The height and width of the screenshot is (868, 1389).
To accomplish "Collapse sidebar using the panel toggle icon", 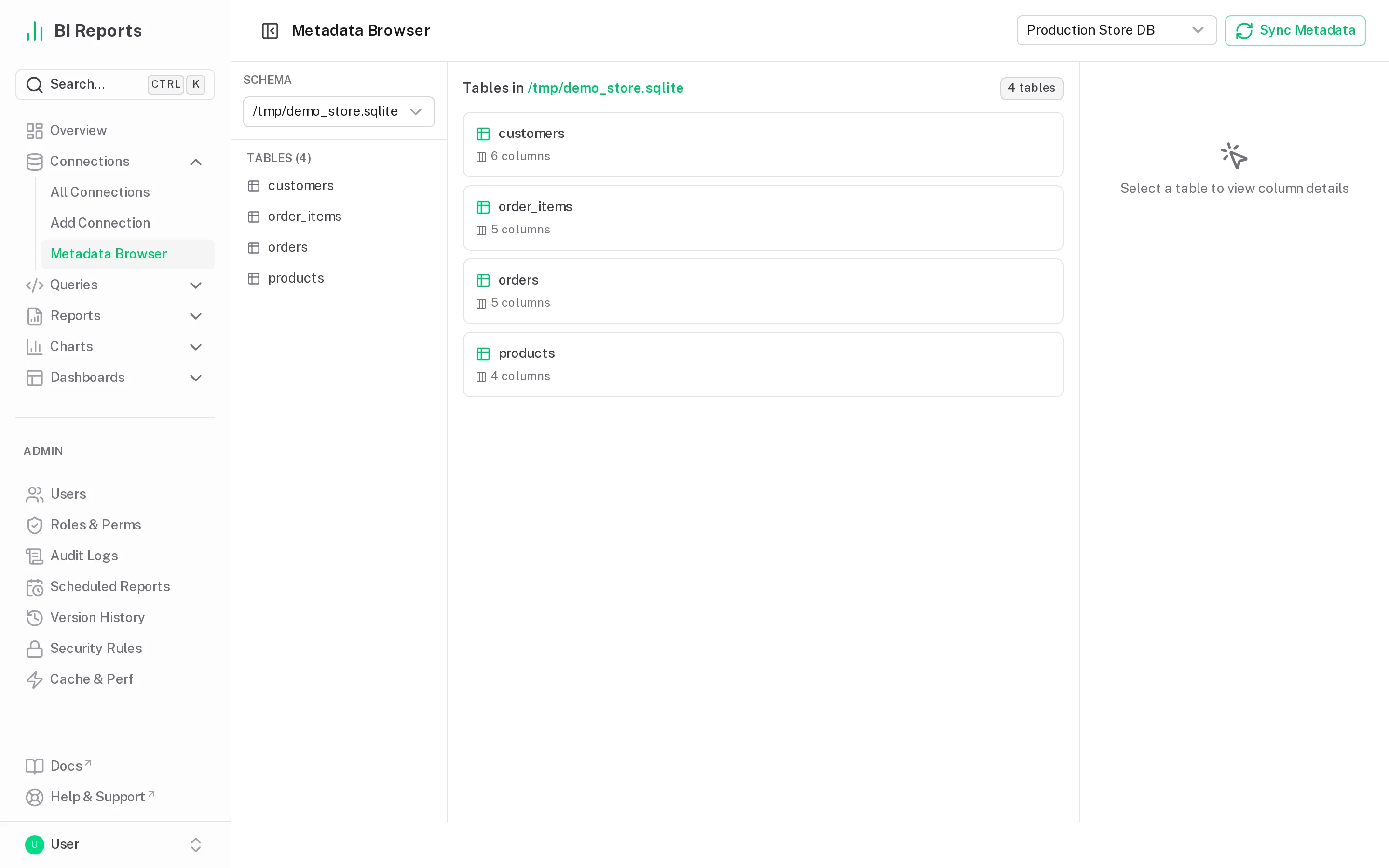I will (270, 30).
